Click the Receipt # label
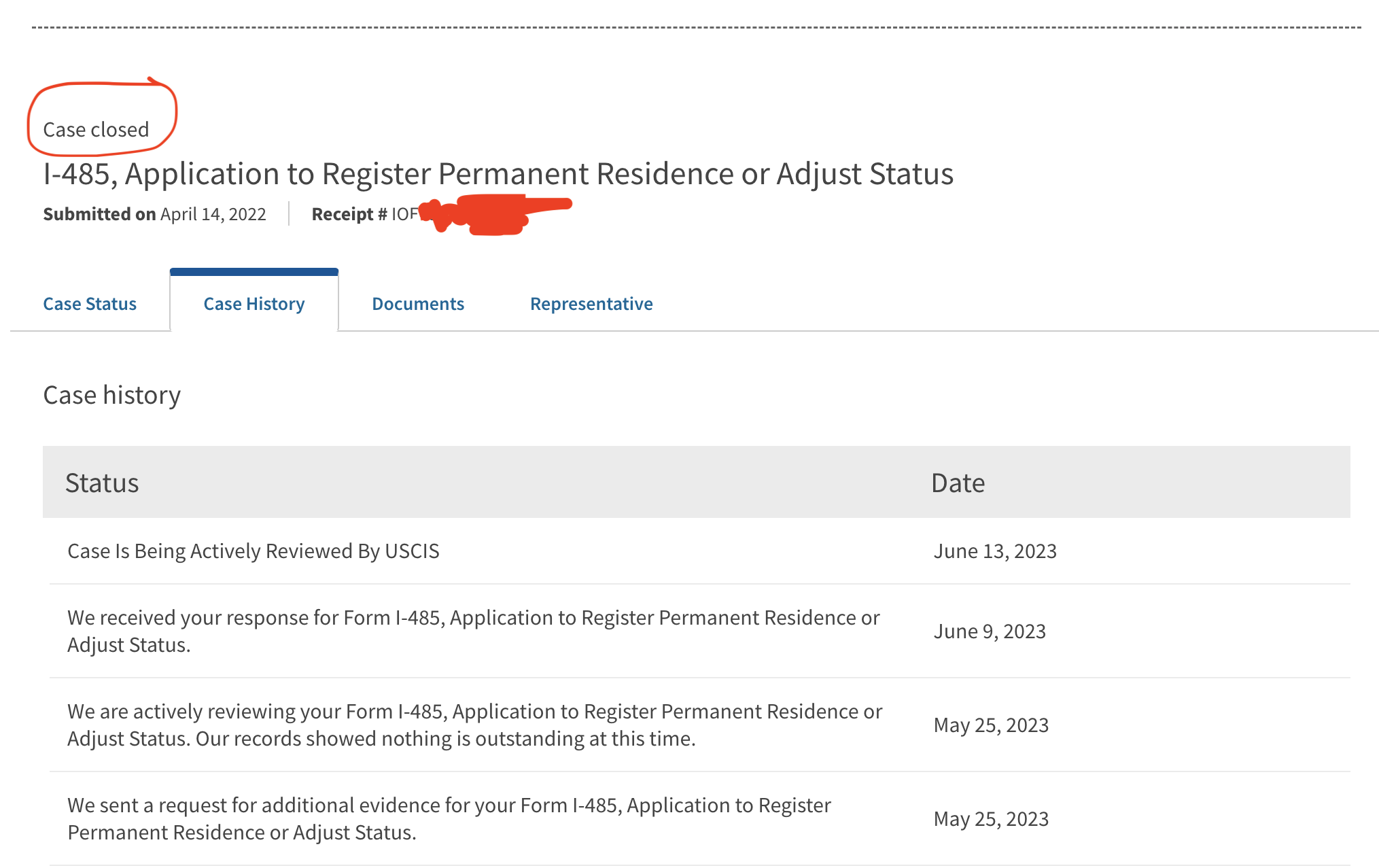 coord(349,214)
